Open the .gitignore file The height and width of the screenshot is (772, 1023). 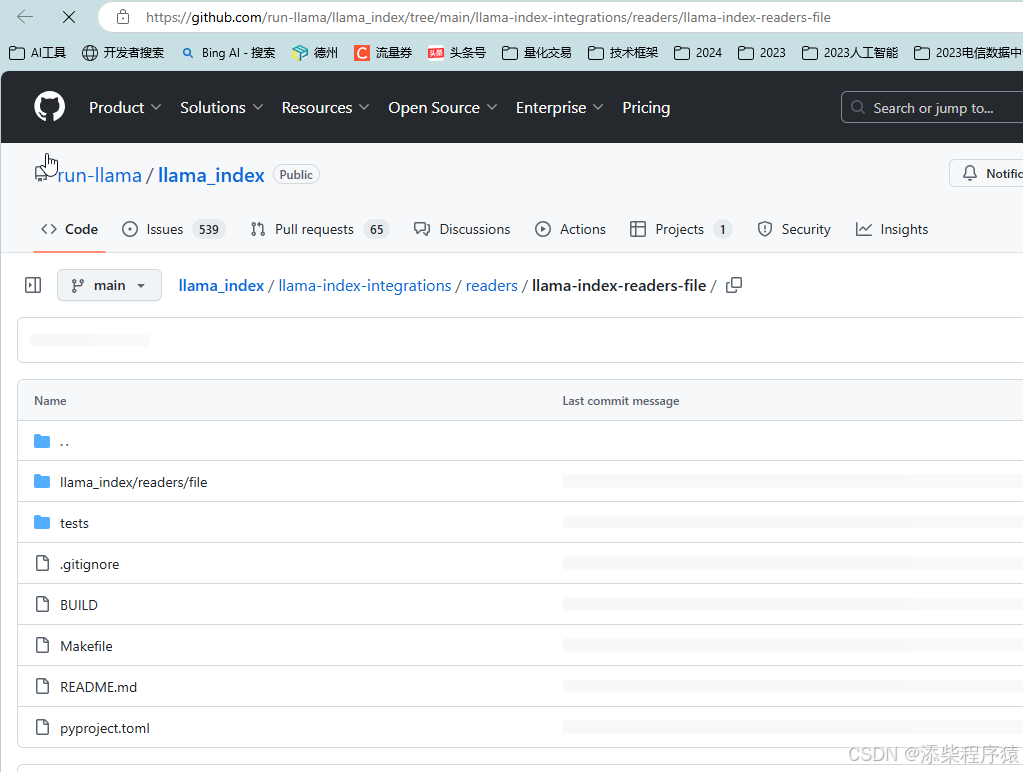[x=89, y=564]
